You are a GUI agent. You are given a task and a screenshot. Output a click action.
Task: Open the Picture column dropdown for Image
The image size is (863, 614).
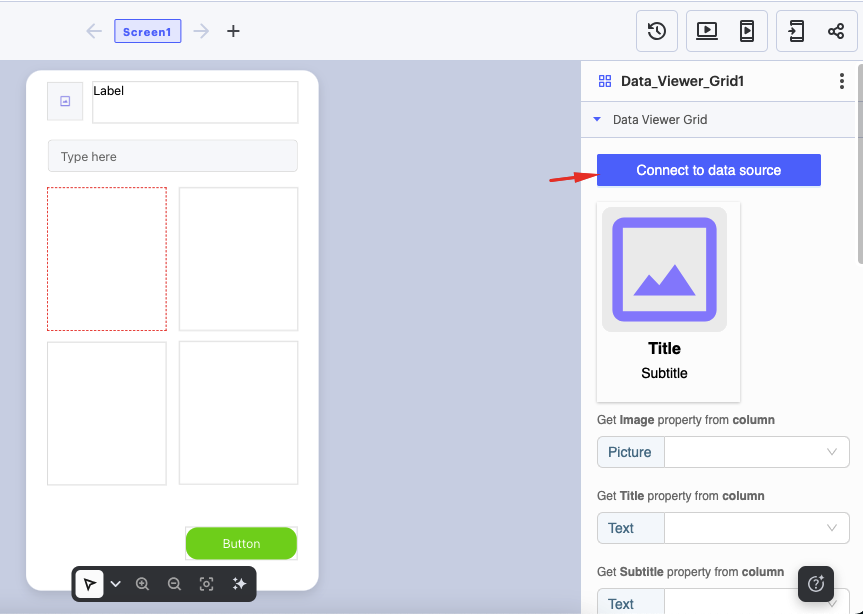(x=755, y=452)
